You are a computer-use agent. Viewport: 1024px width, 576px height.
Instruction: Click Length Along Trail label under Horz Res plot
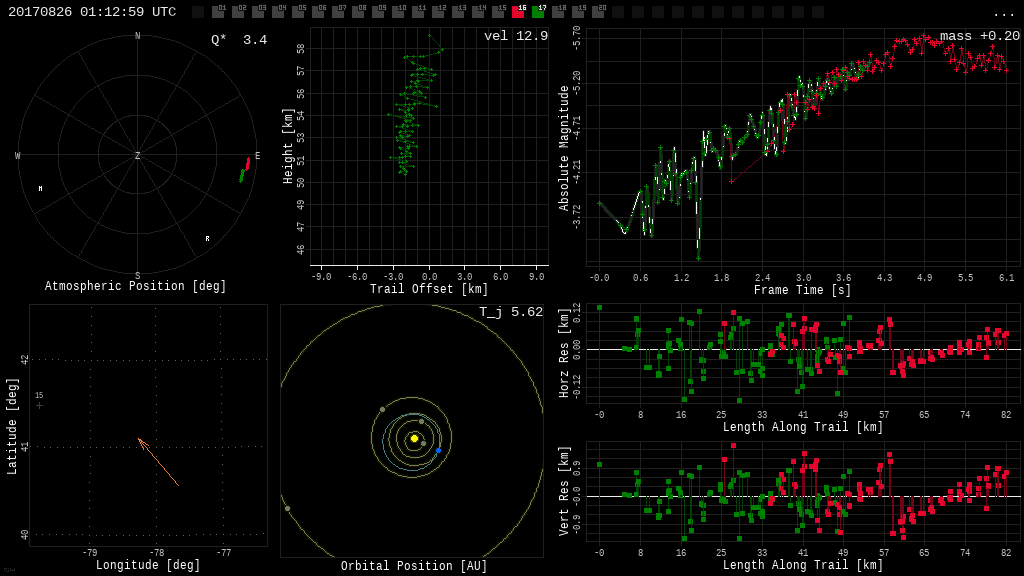pos(803,427)
